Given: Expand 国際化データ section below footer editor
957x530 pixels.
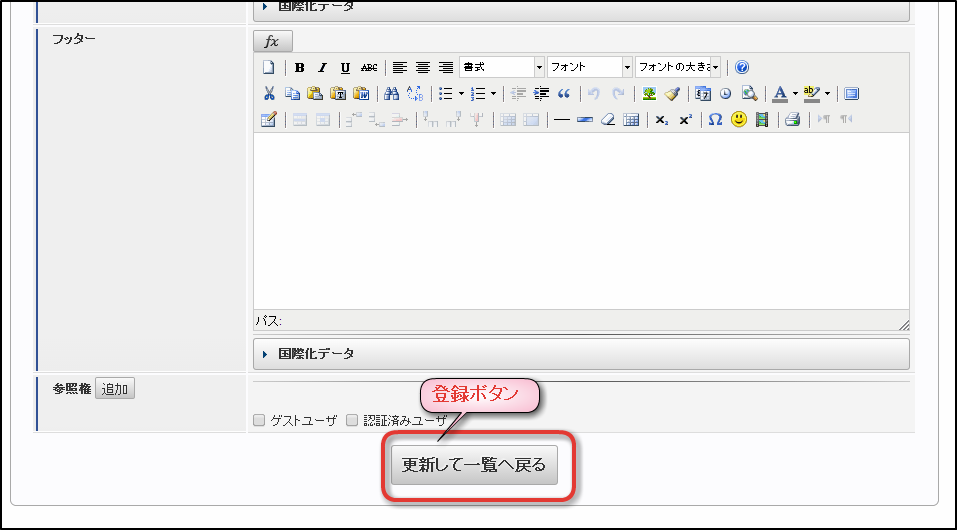Looking at the screenshot, I should click(x=581, y=354).
